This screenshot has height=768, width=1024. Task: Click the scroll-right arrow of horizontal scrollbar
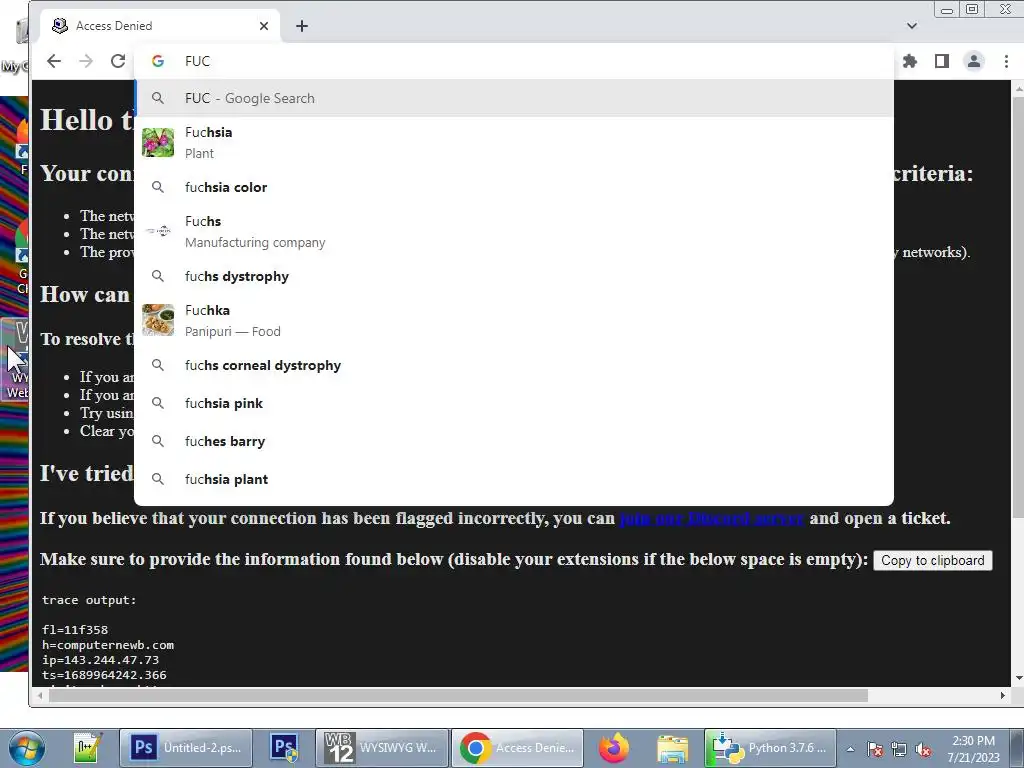click(1002, 696)
